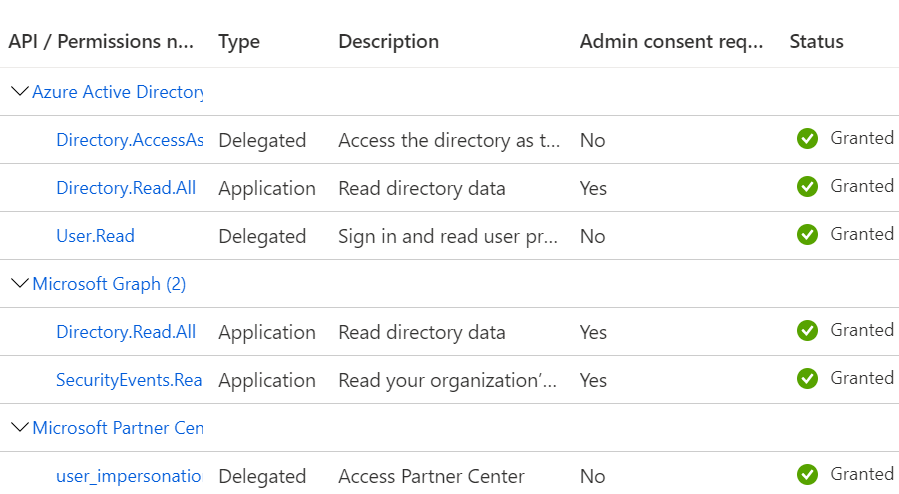Click Granted status icon for SecurityEvents row
Screen dimensions: 899x494
807,379
